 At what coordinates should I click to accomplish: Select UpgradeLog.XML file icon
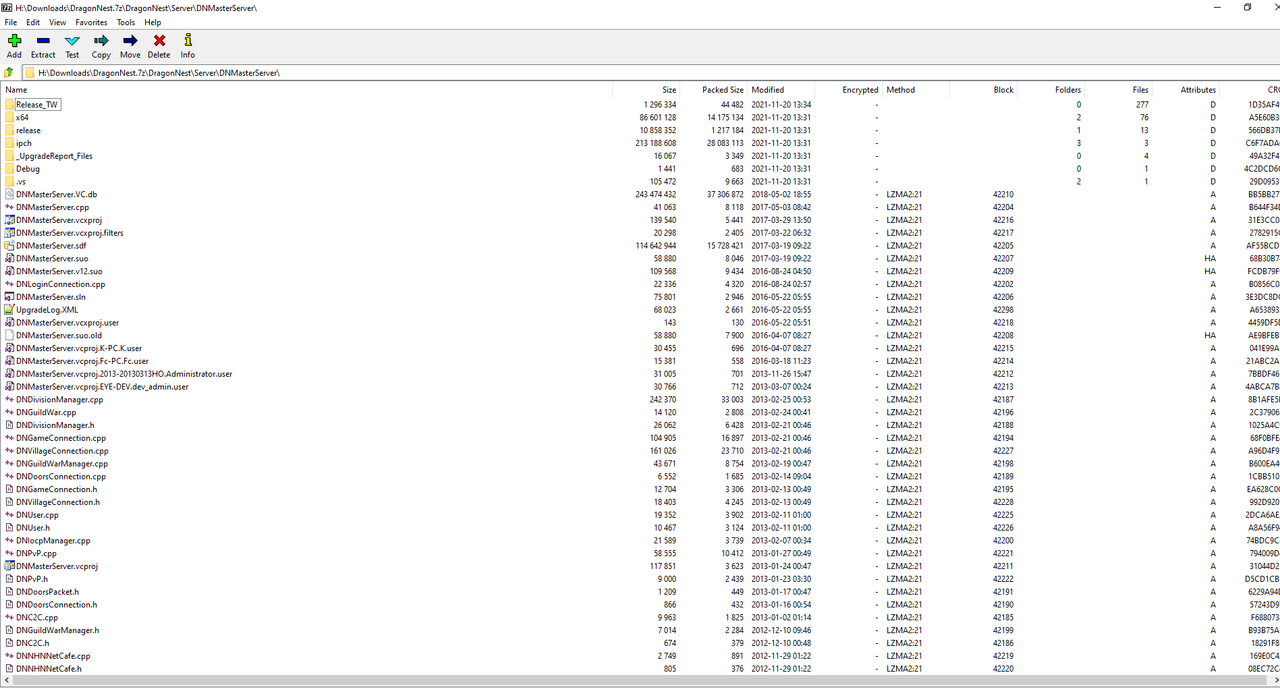coord(9,310)
